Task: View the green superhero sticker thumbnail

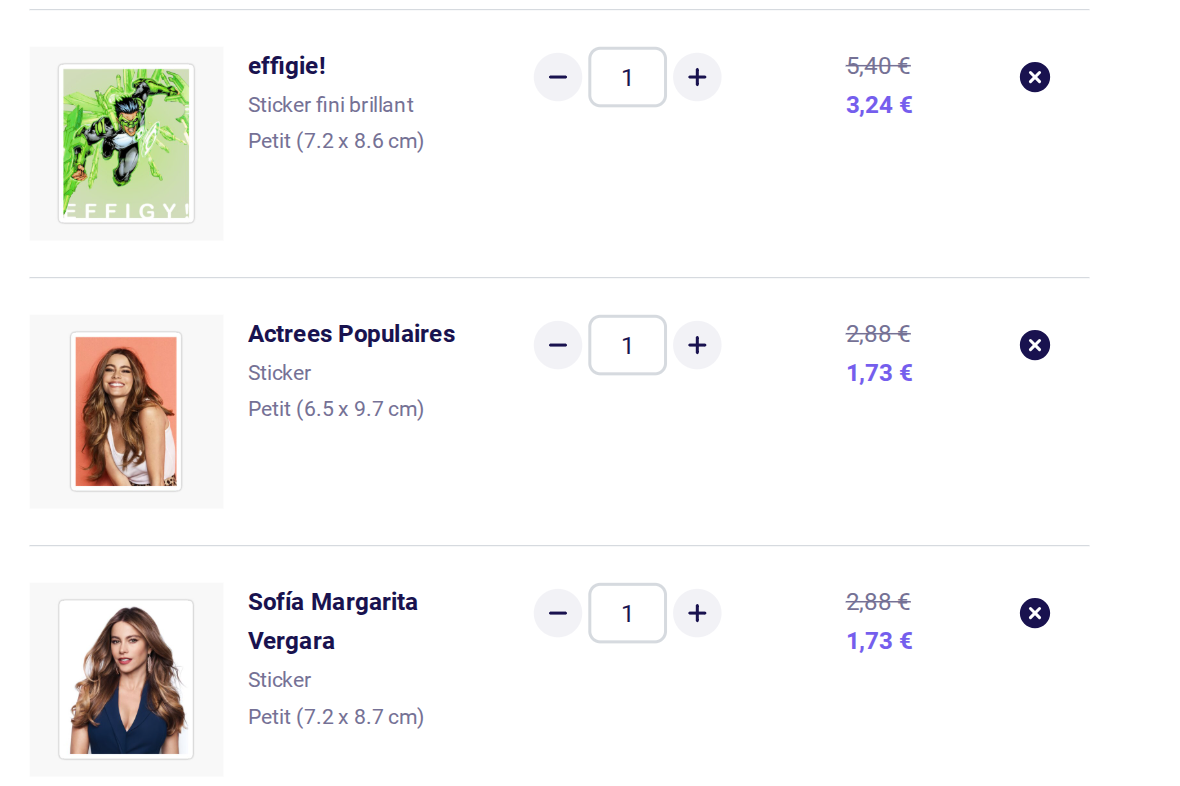Action: 126,144
